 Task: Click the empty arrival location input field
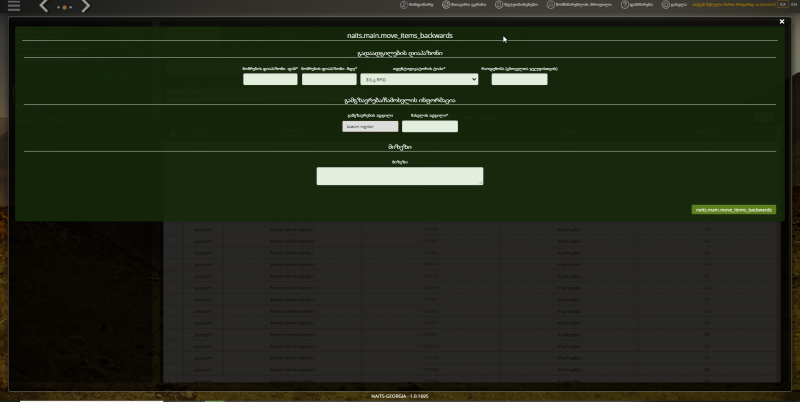(x=430, y=127)
